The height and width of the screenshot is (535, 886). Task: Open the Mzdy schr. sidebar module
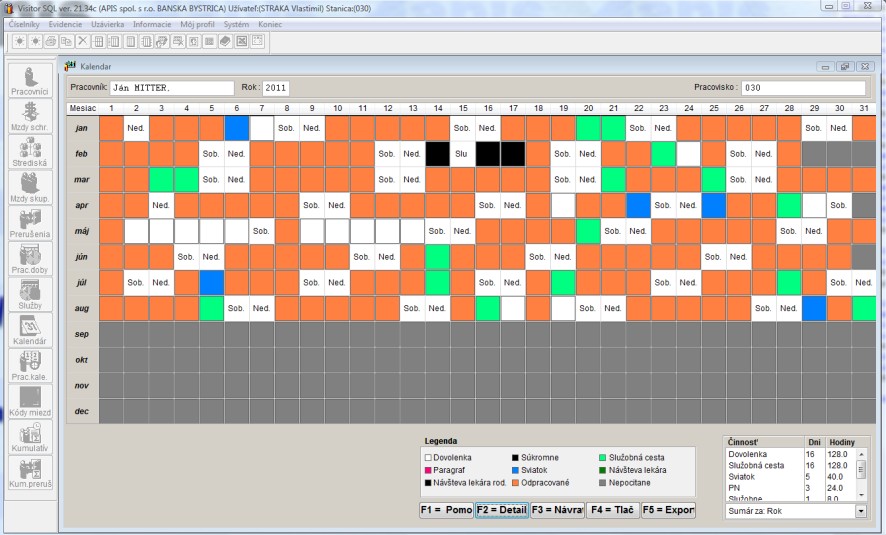coord(30,115)
